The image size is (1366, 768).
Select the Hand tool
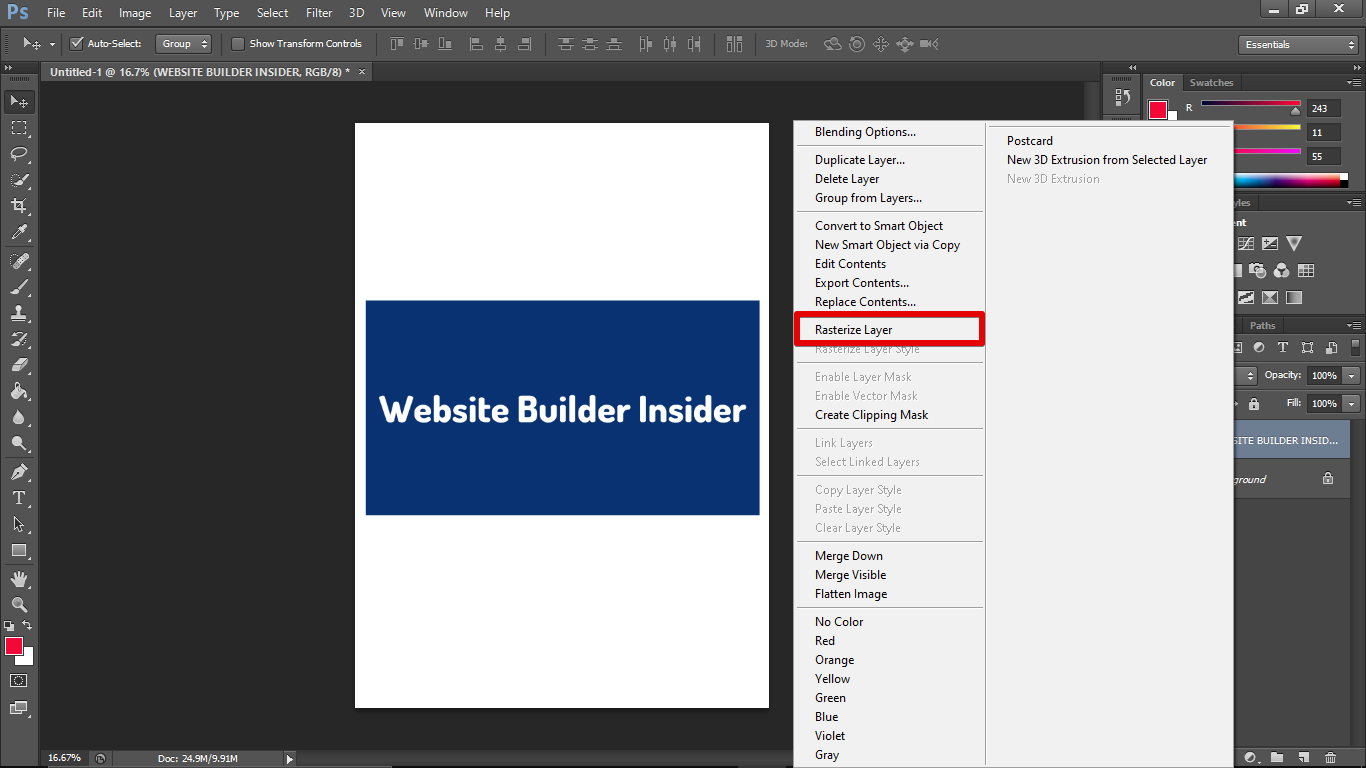tap(19, 579)
